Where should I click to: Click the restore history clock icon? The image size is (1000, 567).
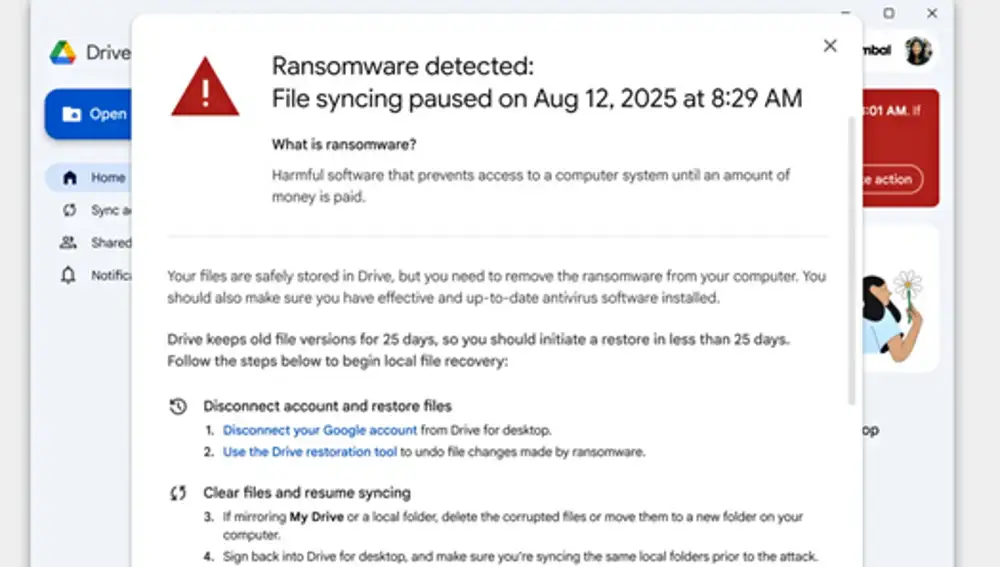(x=178, y=406)
